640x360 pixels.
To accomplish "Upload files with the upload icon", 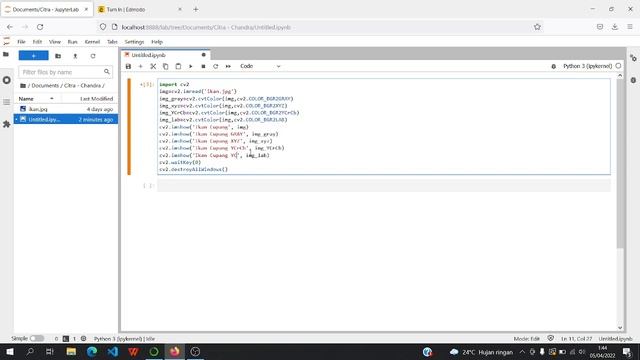I will pos(75,56).
